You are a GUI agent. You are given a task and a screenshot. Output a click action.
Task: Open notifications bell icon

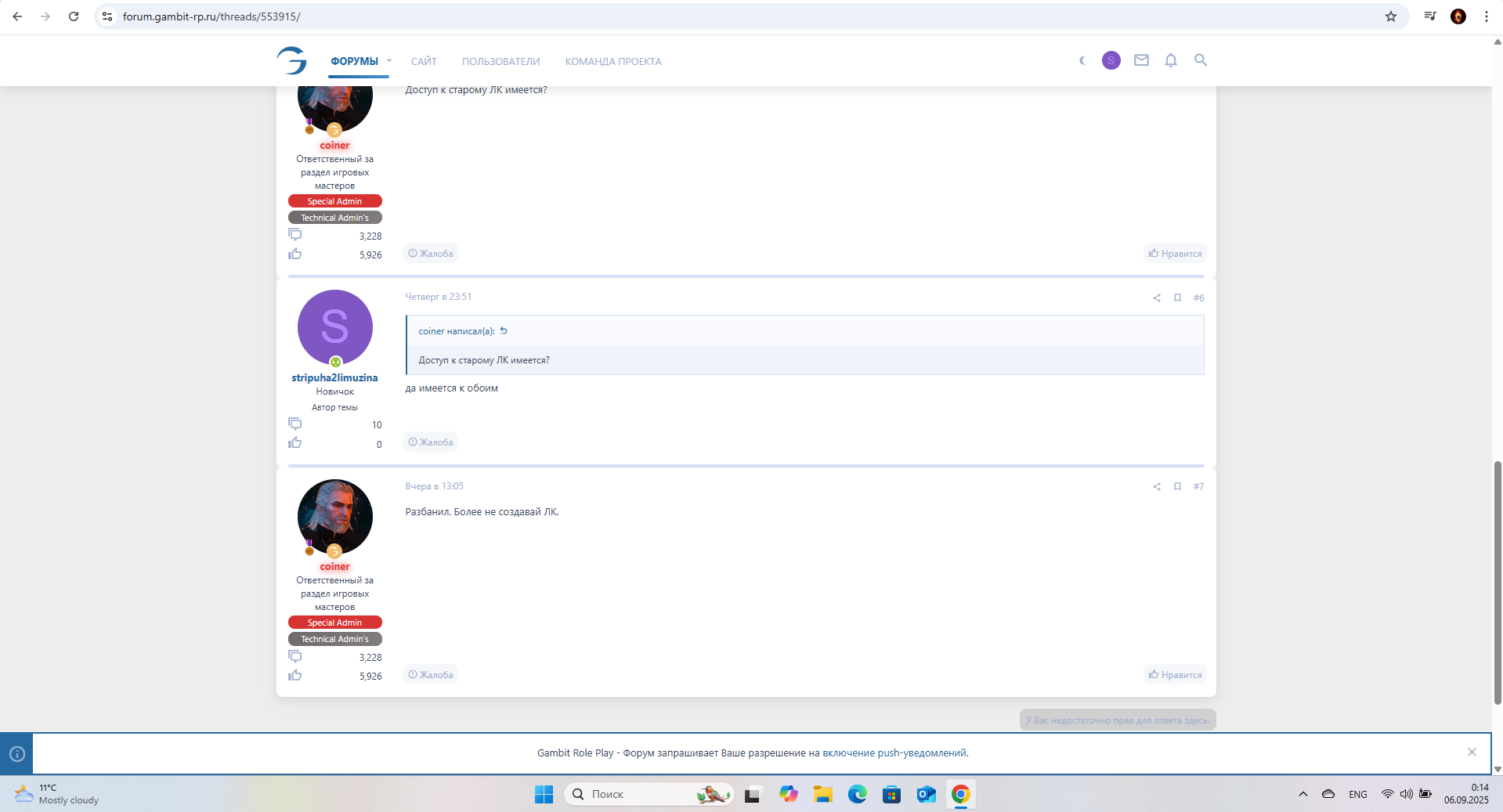click(1170, 60)
